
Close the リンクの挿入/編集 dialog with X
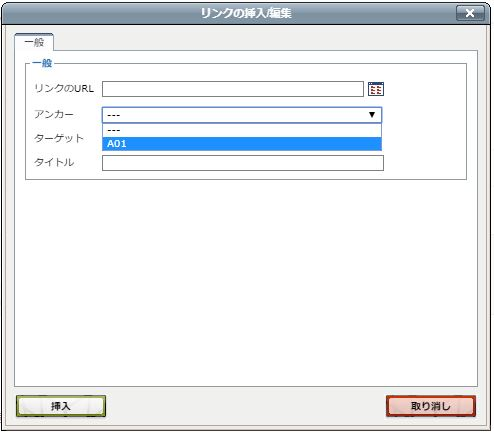coord(470,13)
